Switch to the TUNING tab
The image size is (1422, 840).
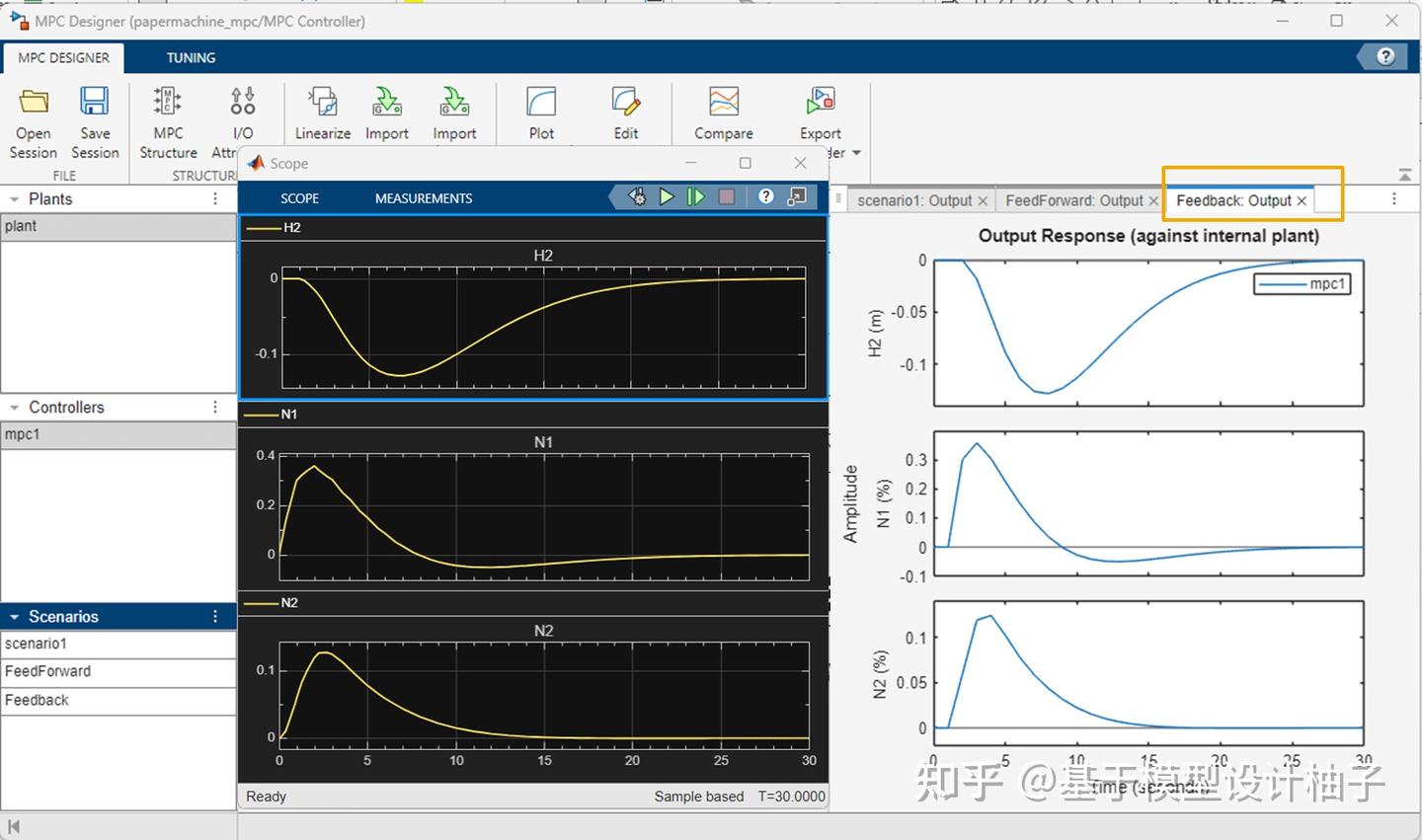pos(190,57)
